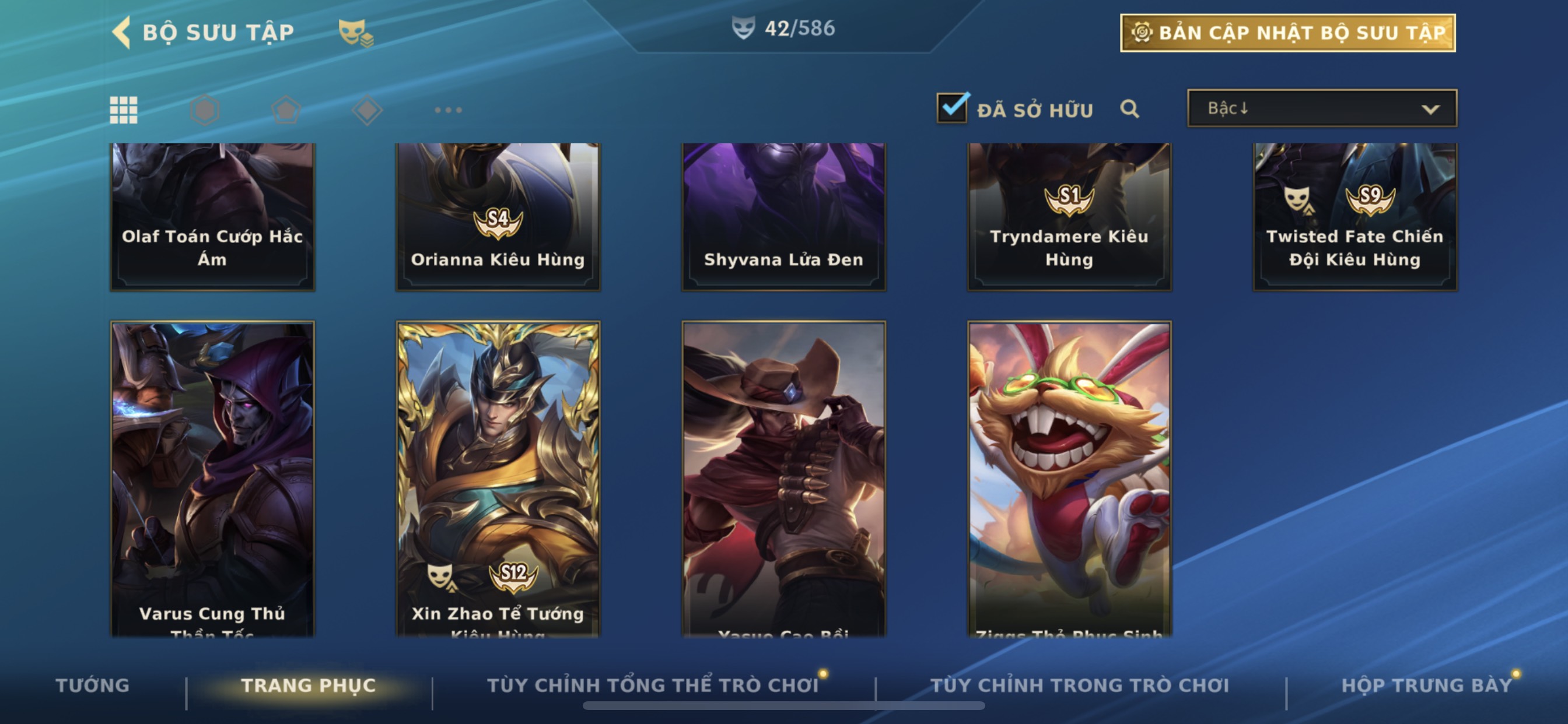Open the gold mask skin-stack icon
Screen dimensions: 1568x724
click(355, 33)
